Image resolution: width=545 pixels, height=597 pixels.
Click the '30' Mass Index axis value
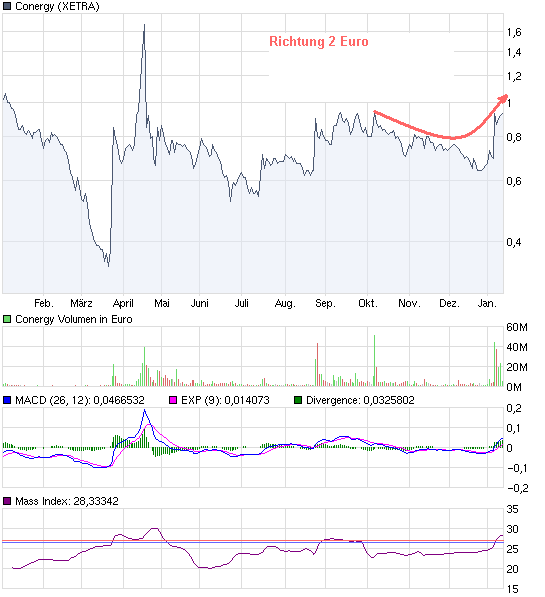[x=513, y=529]
